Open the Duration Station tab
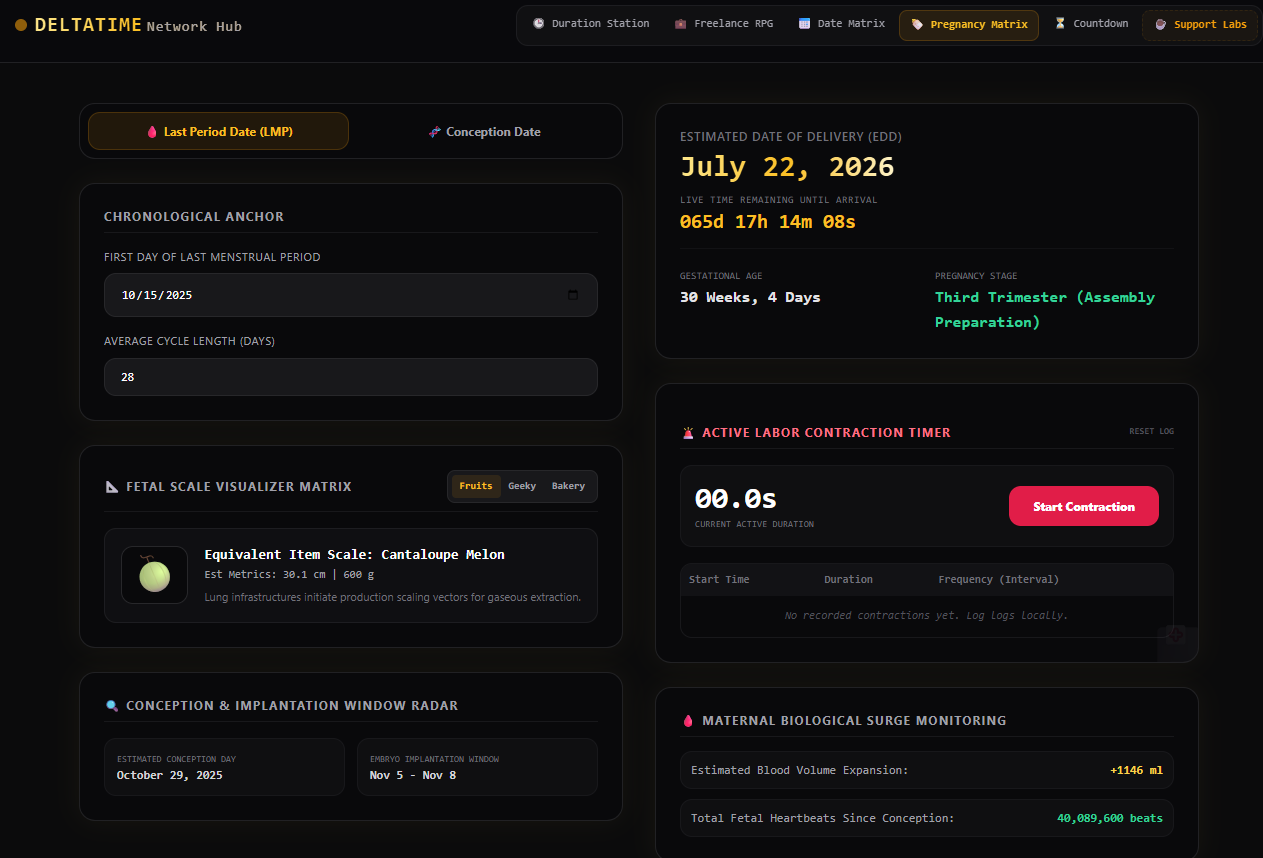 591,24
